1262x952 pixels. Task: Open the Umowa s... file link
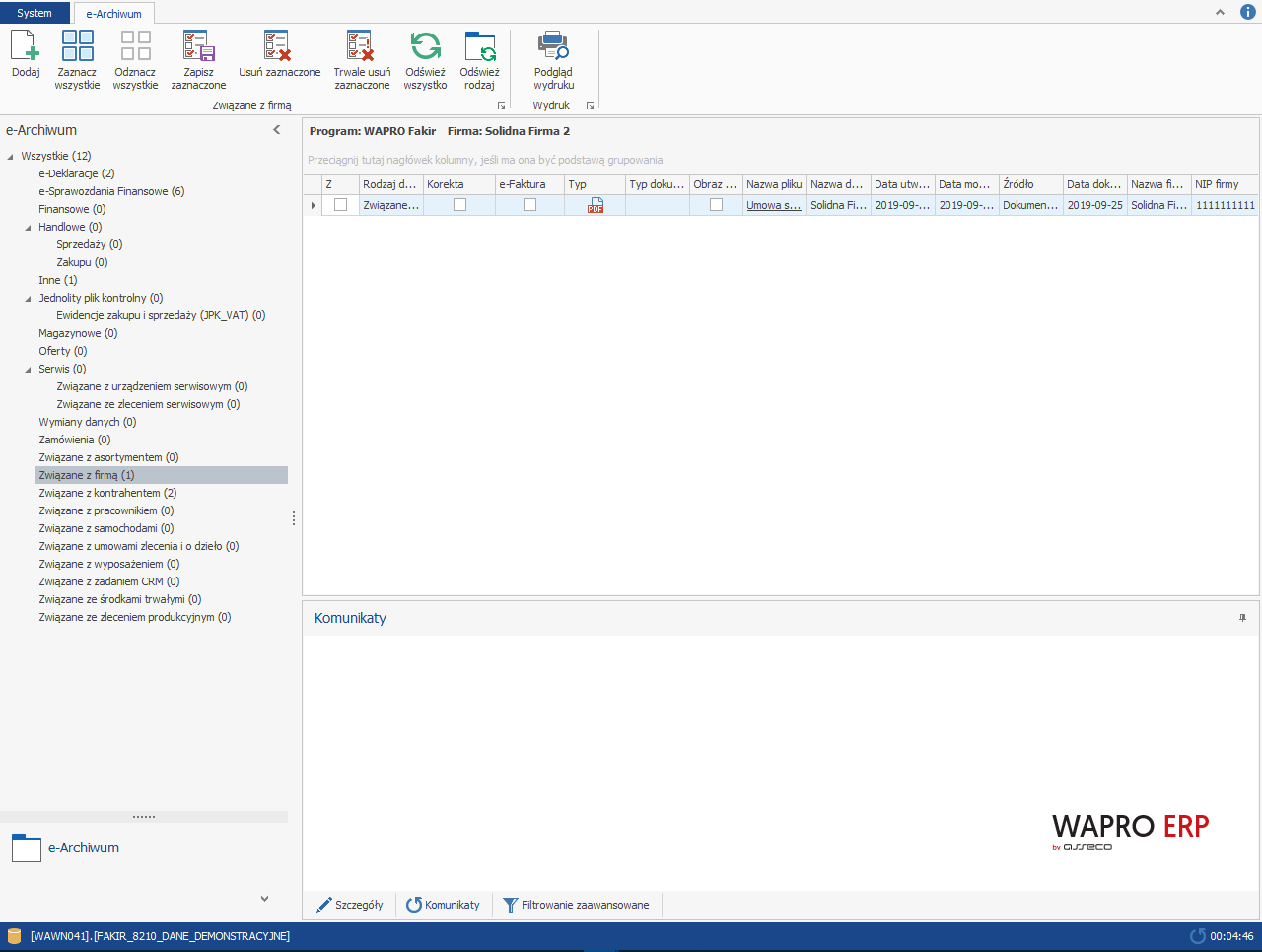click(x=773, y=205)
